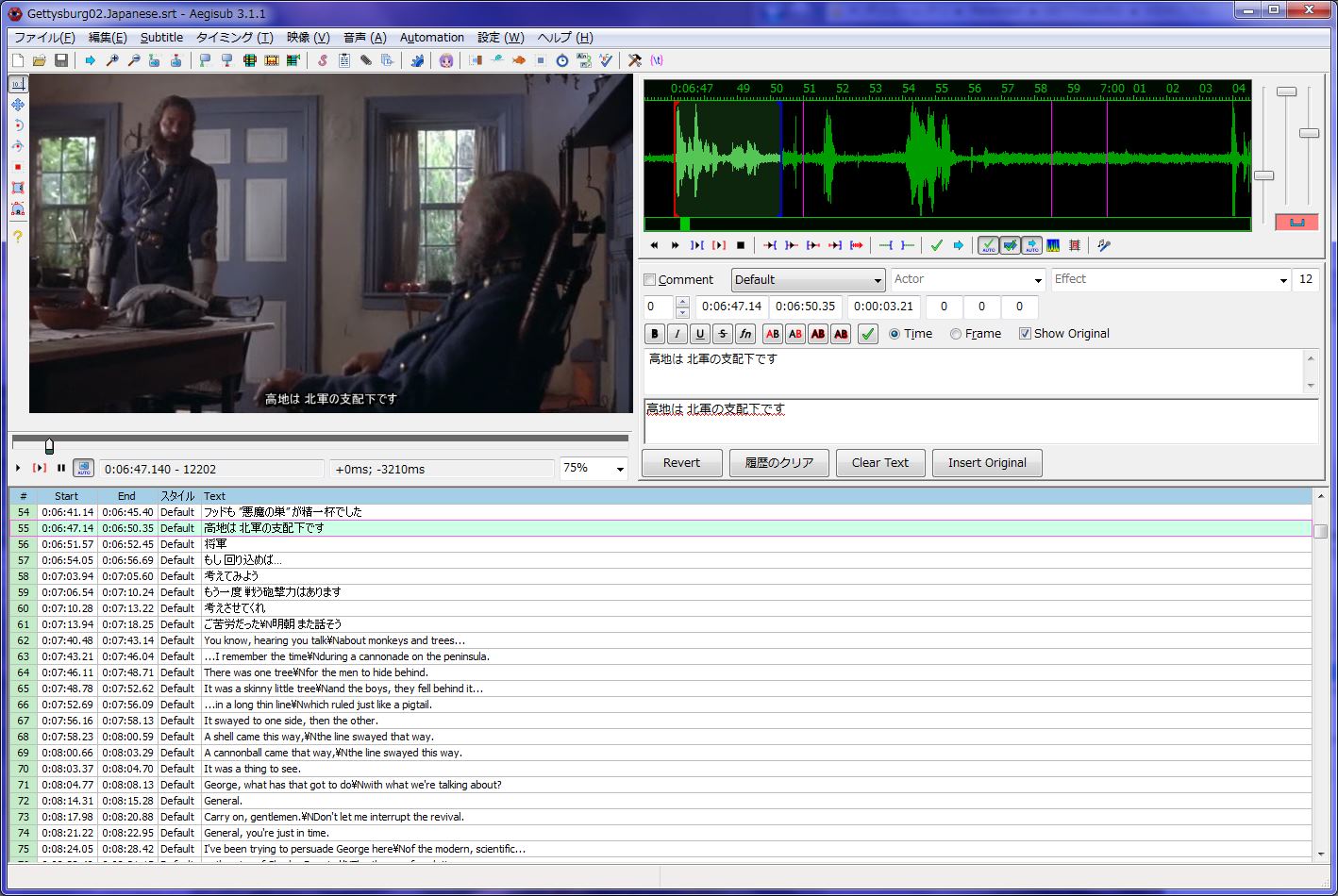
Task: Open the Styles Manager icon in toolbar
Action: pos(322,60)
